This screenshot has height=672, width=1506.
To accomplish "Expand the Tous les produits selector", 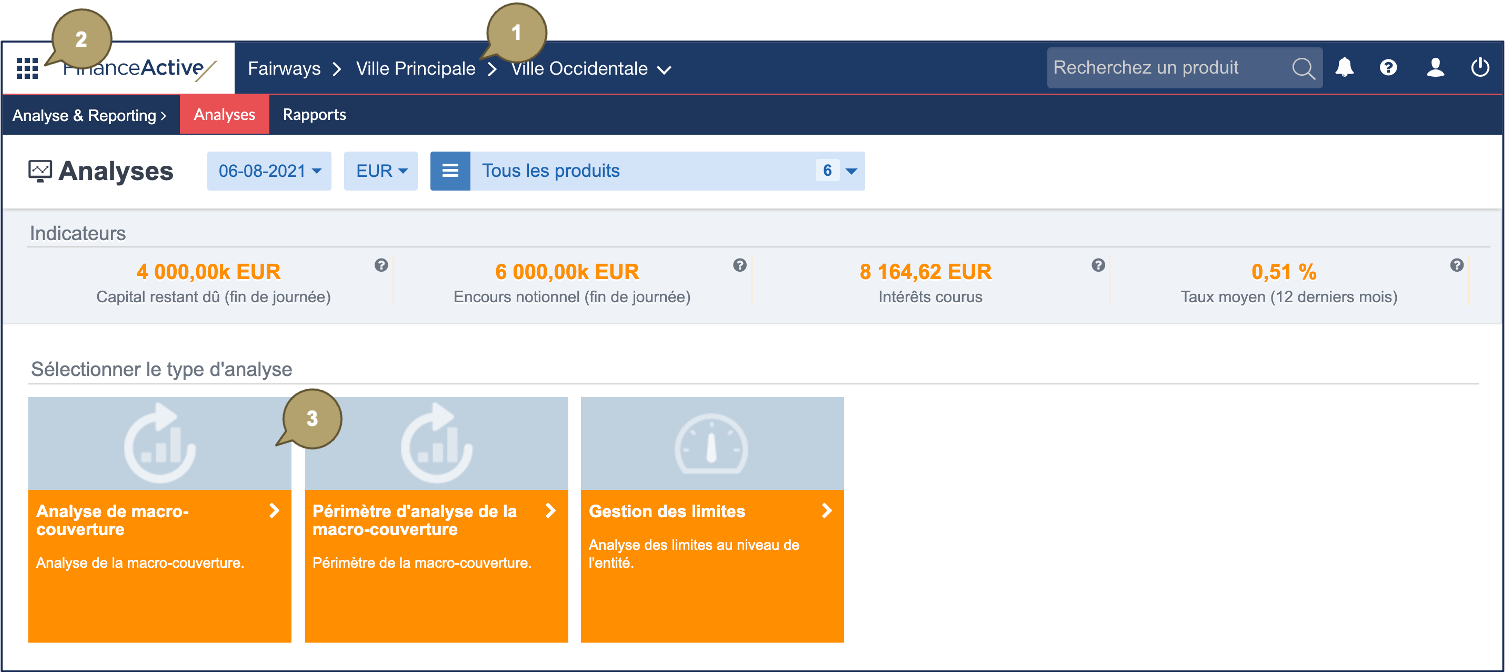I will [850, 171].
